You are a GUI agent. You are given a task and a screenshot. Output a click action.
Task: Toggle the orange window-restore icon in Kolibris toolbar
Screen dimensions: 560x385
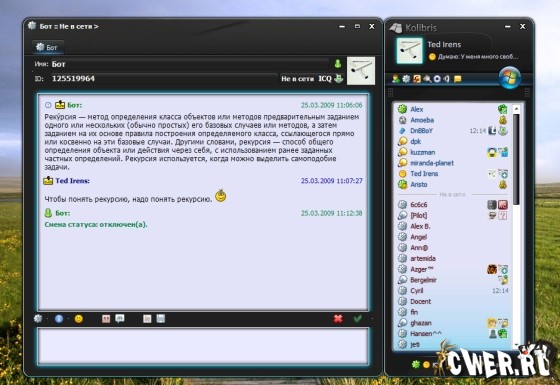tap(417, 79)
